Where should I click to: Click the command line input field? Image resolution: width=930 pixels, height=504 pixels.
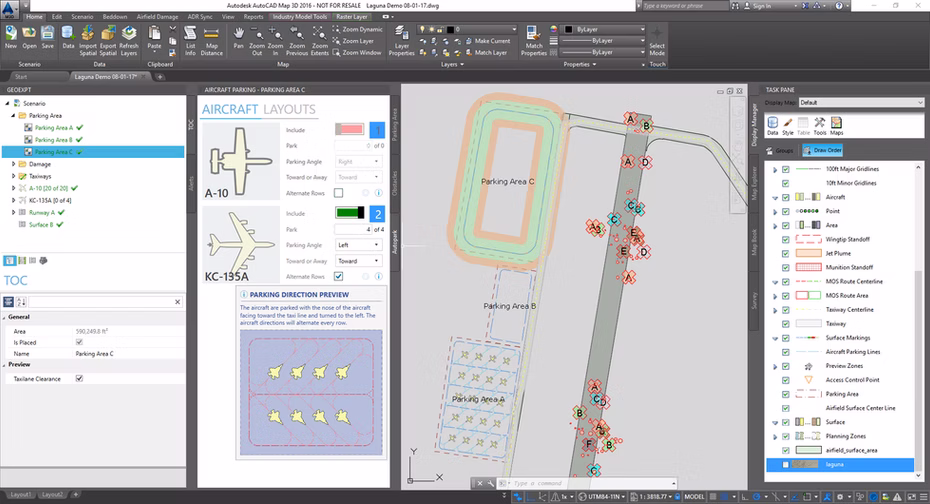pyautogui.click(x=591, y=483)
